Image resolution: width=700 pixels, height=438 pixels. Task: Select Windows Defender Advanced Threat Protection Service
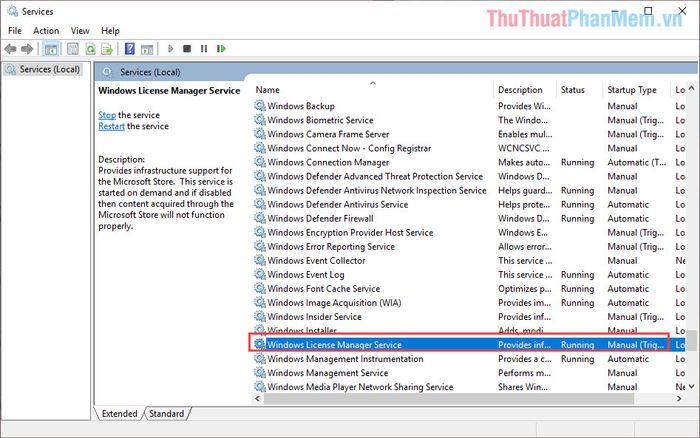pos(375,176)
